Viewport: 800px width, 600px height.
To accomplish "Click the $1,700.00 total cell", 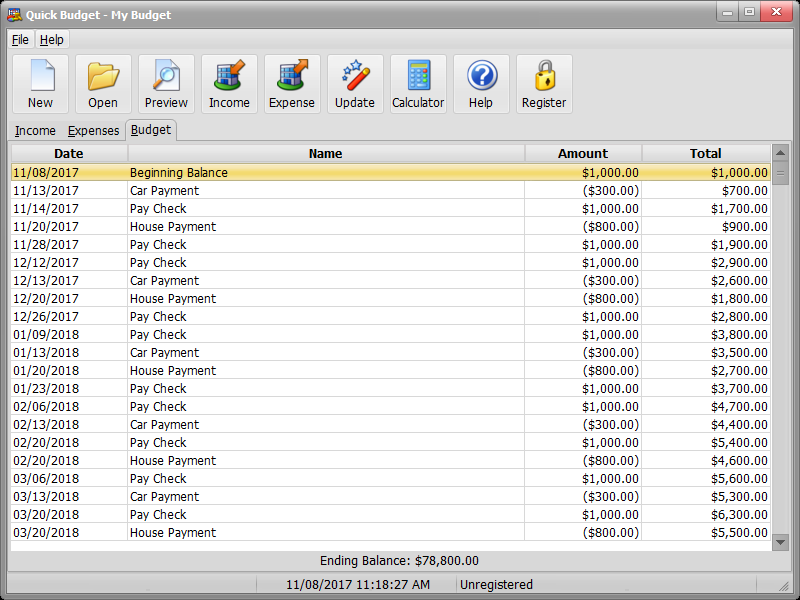I will click(x=706, y=208).
